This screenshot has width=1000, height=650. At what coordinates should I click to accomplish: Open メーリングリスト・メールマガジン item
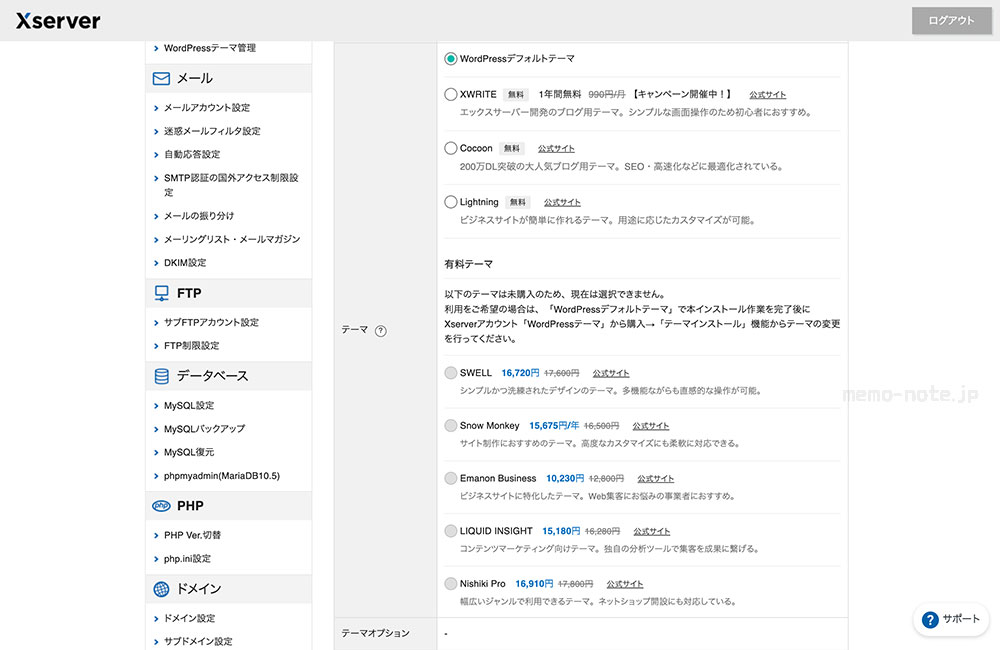(x=232, y=239)
